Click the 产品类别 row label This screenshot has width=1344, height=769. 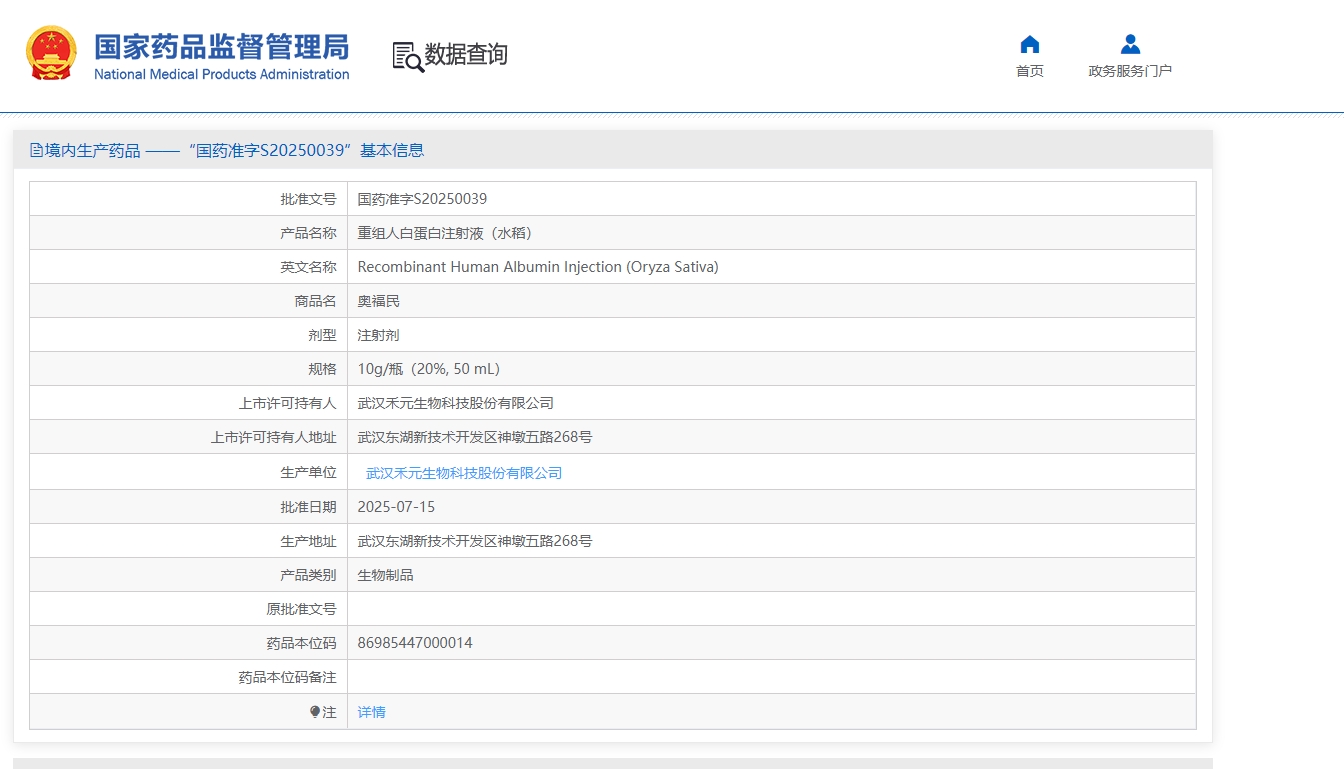pos(308,575)
